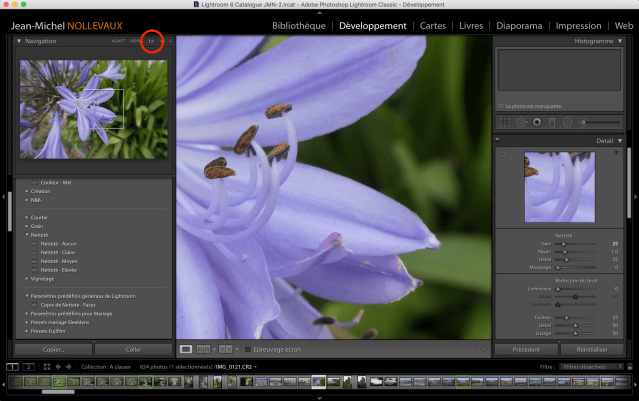Adjust the Luminance noise reduction slider
639x401 pixels.
coord(575,289)
